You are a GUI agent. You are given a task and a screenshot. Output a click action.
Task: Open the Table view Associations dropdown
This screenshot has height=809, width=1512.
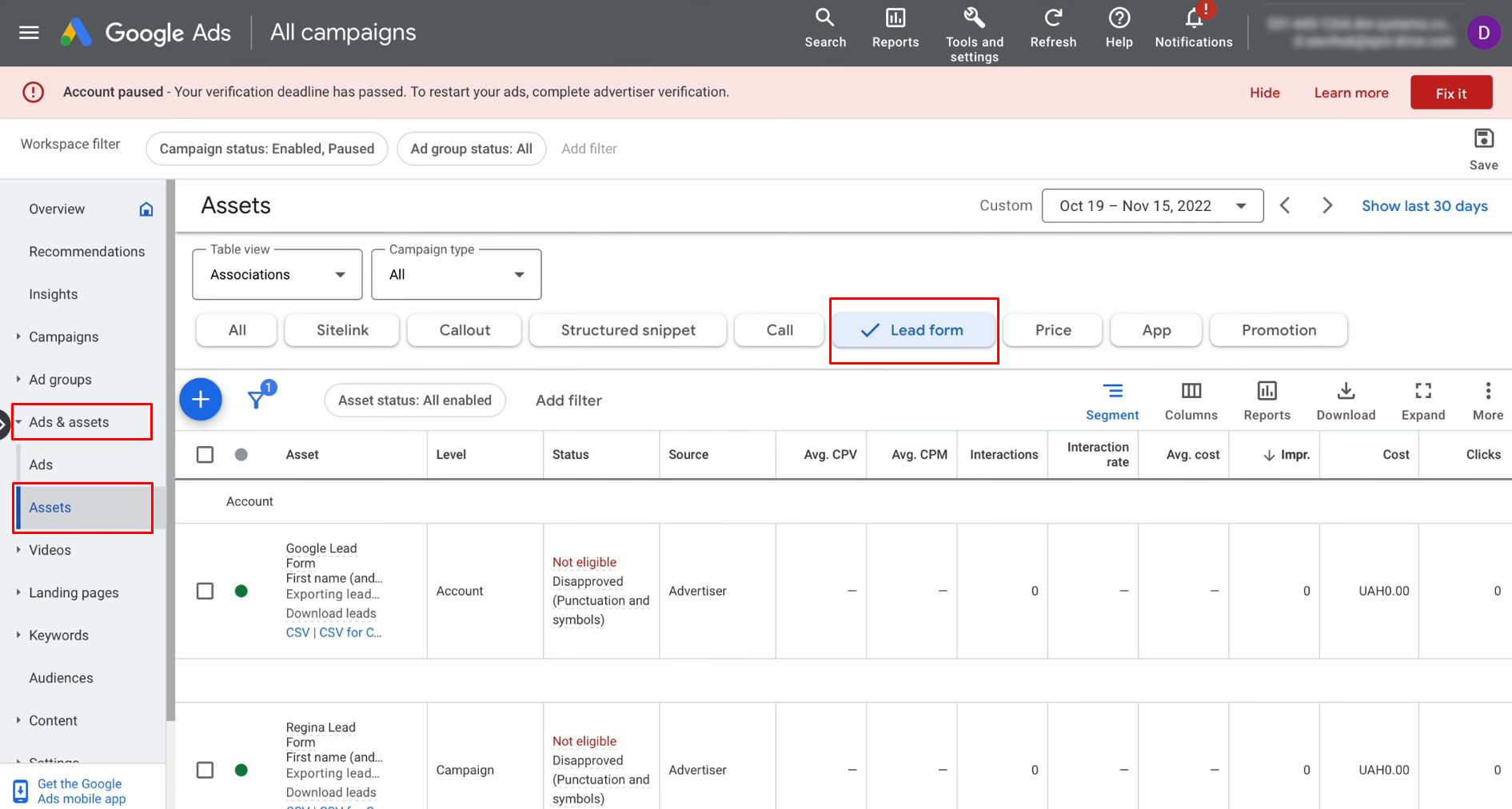point(277,274)
